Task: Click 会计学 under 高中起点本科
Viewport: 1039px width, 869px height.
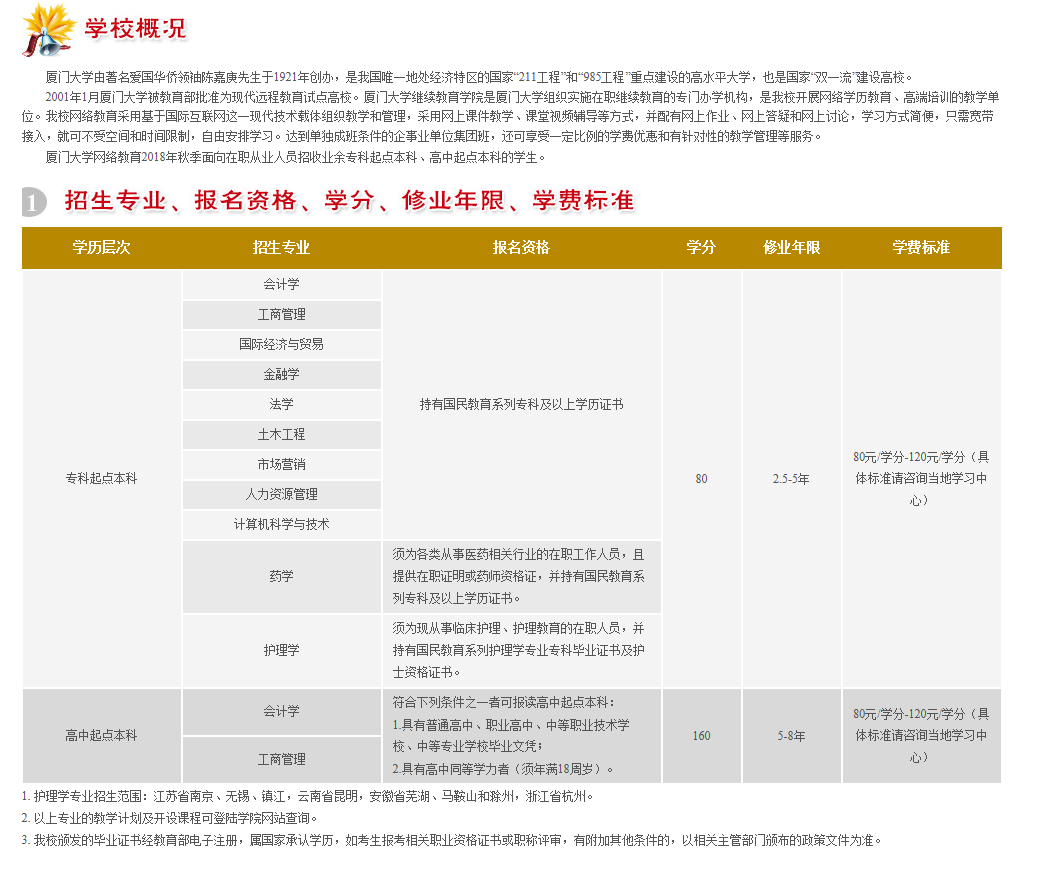Action: (282, 711)
